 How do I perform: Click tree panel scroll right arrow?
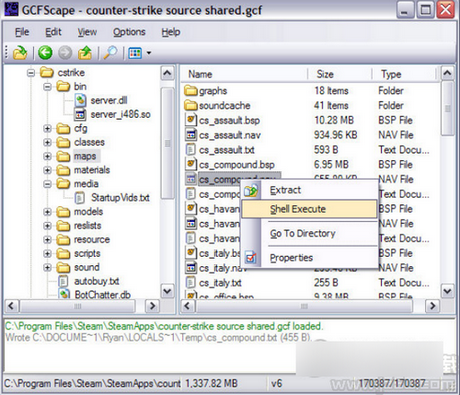pyautogui.click(x=152, y=306)
